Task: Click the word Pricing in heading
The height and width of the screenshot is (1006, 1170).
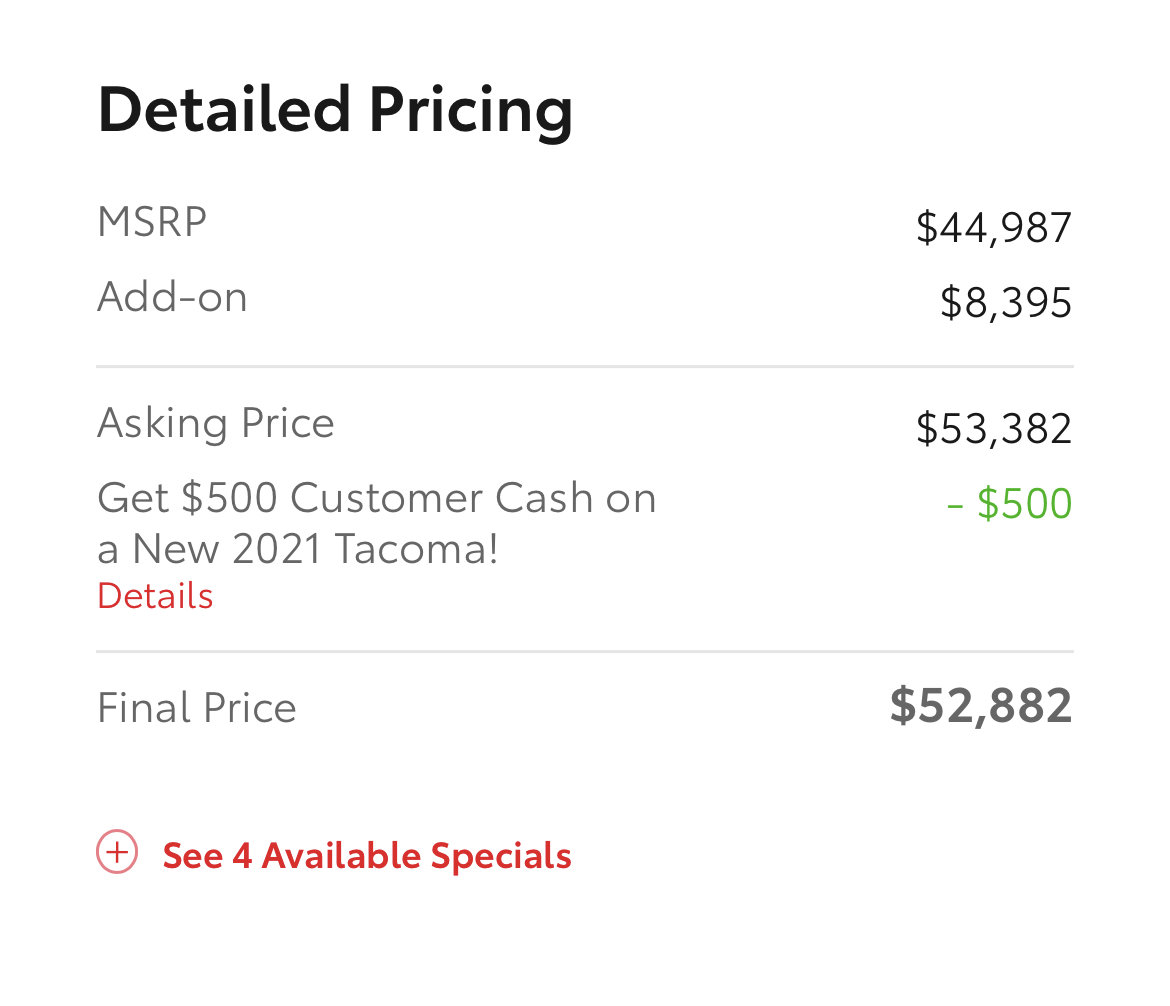Action: [x=472, y=110]
